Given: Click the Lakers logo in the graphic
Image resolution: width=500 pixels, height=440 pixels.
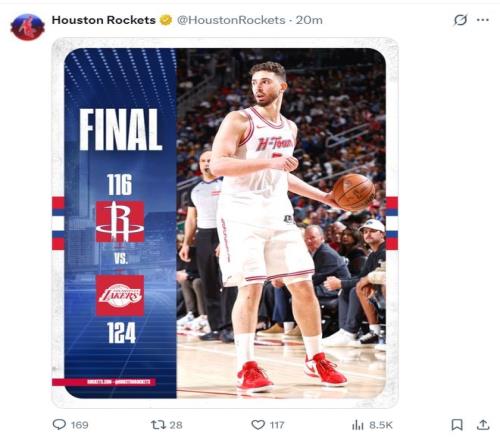Looking at the screenshot, I should (x=120, y=295).
